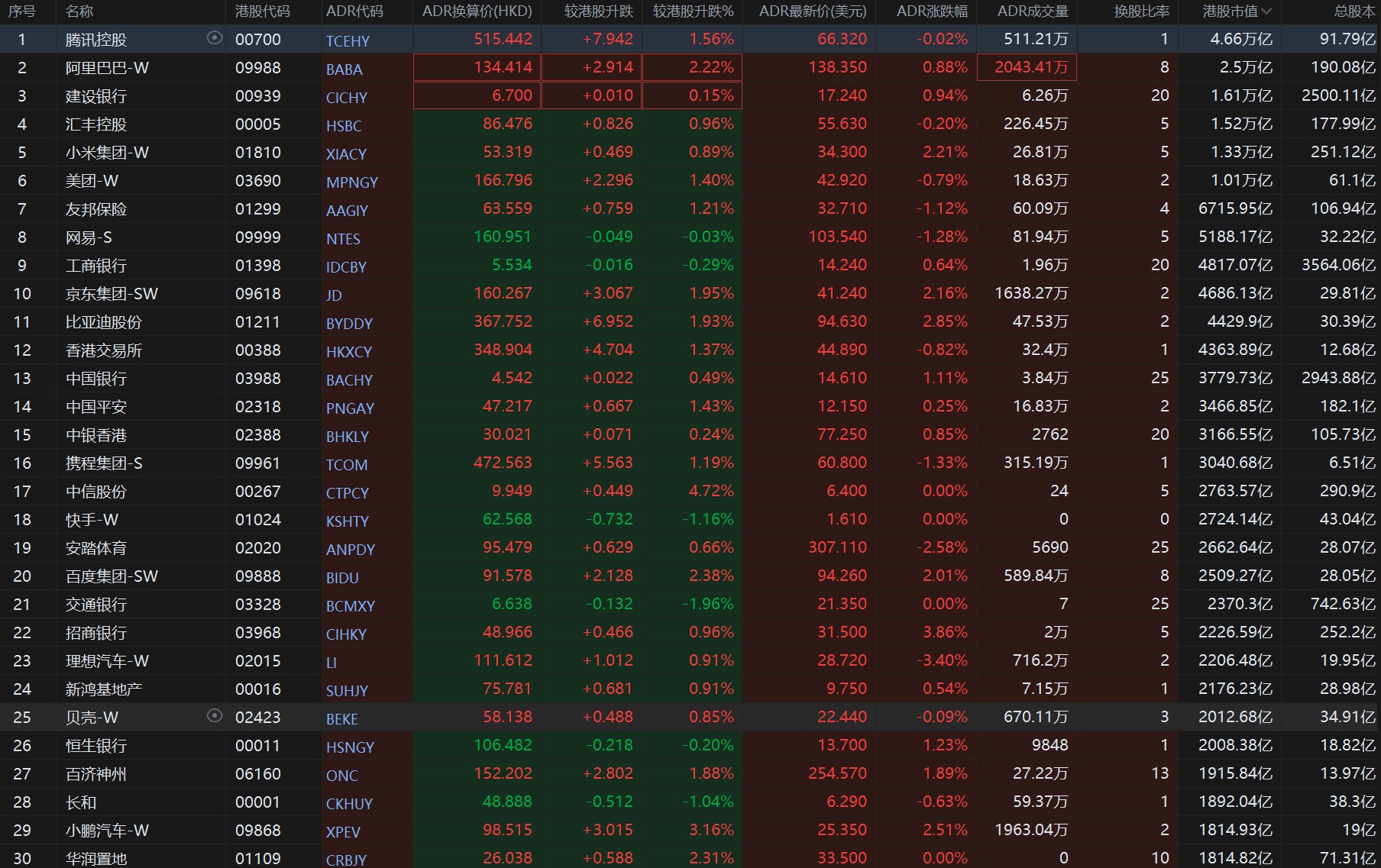Click HK stock code 00700

(258, 40)
